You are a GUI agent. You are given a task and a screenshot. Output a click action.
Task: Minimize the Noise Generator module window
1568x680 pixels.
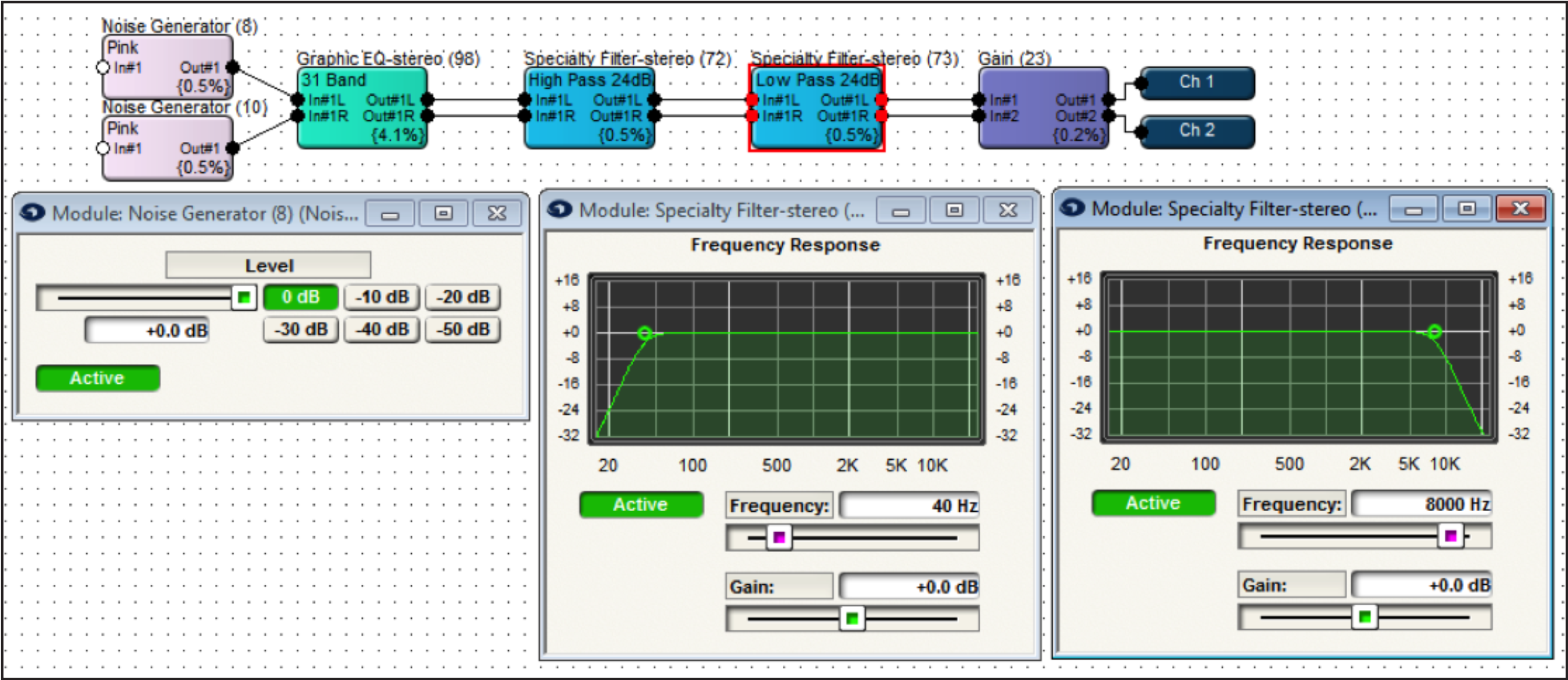390,214
